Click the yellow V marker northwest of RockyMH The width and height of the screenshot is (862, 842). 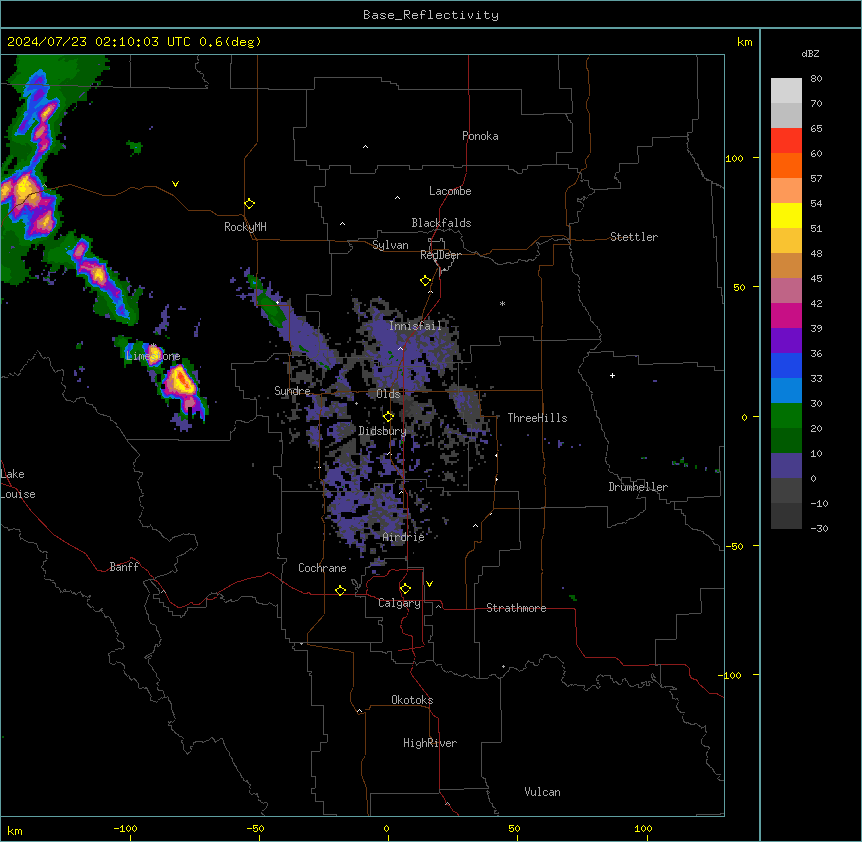(x=175, y=184)
